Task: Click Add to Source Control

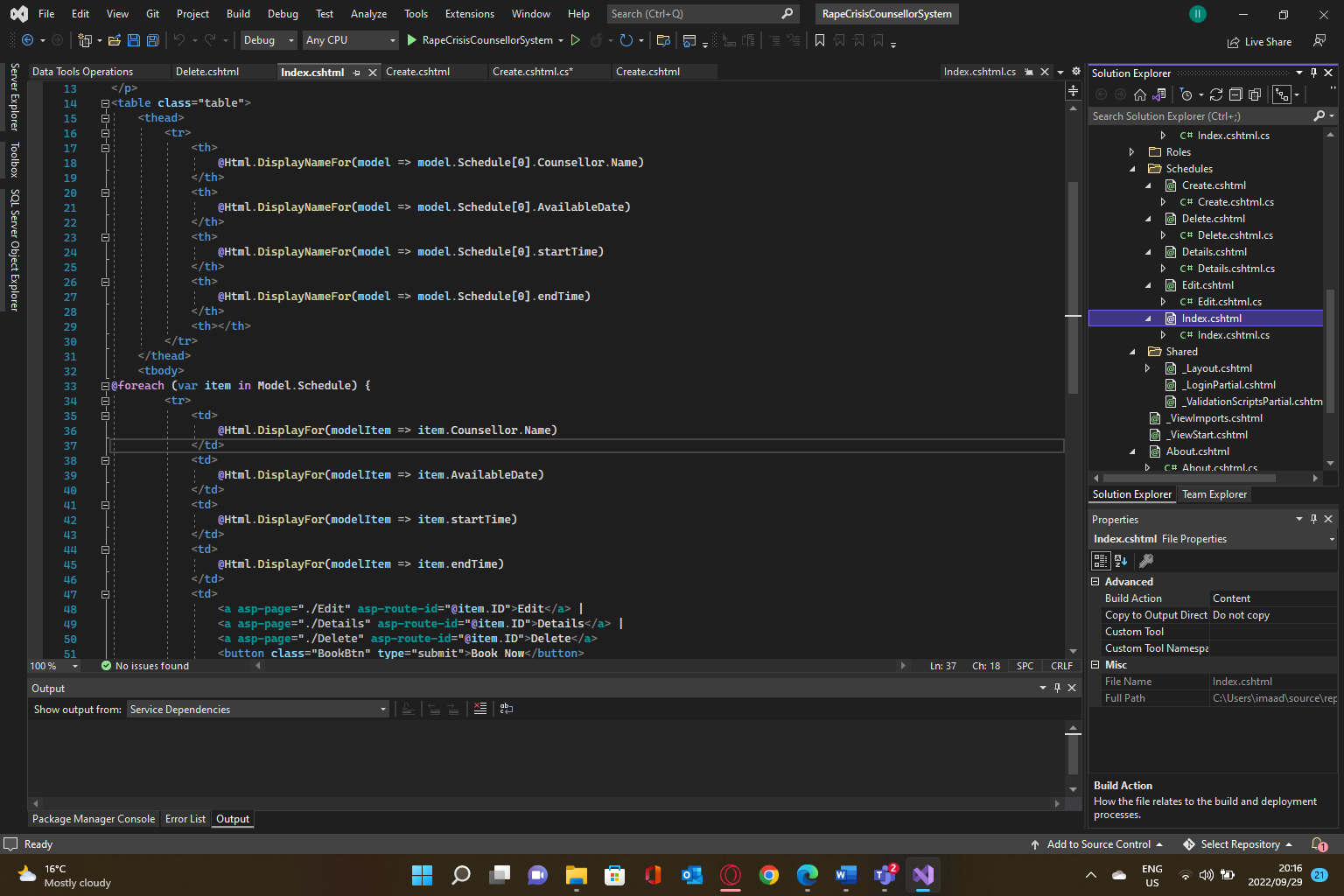Action: (x=1097, y=844)
